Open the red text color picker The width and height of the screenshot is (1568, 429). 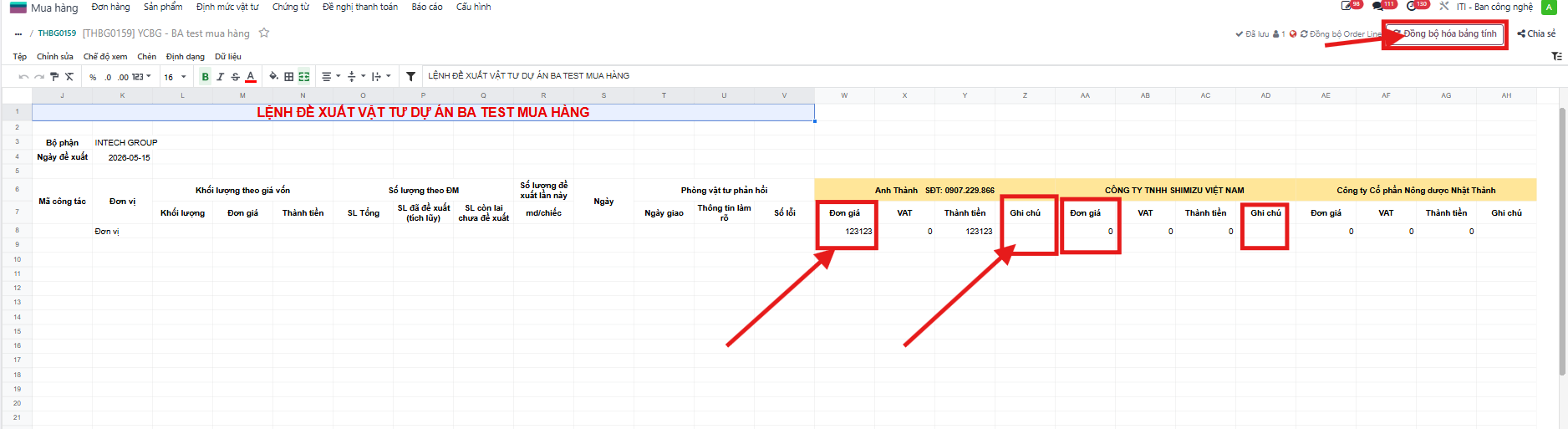251,77
